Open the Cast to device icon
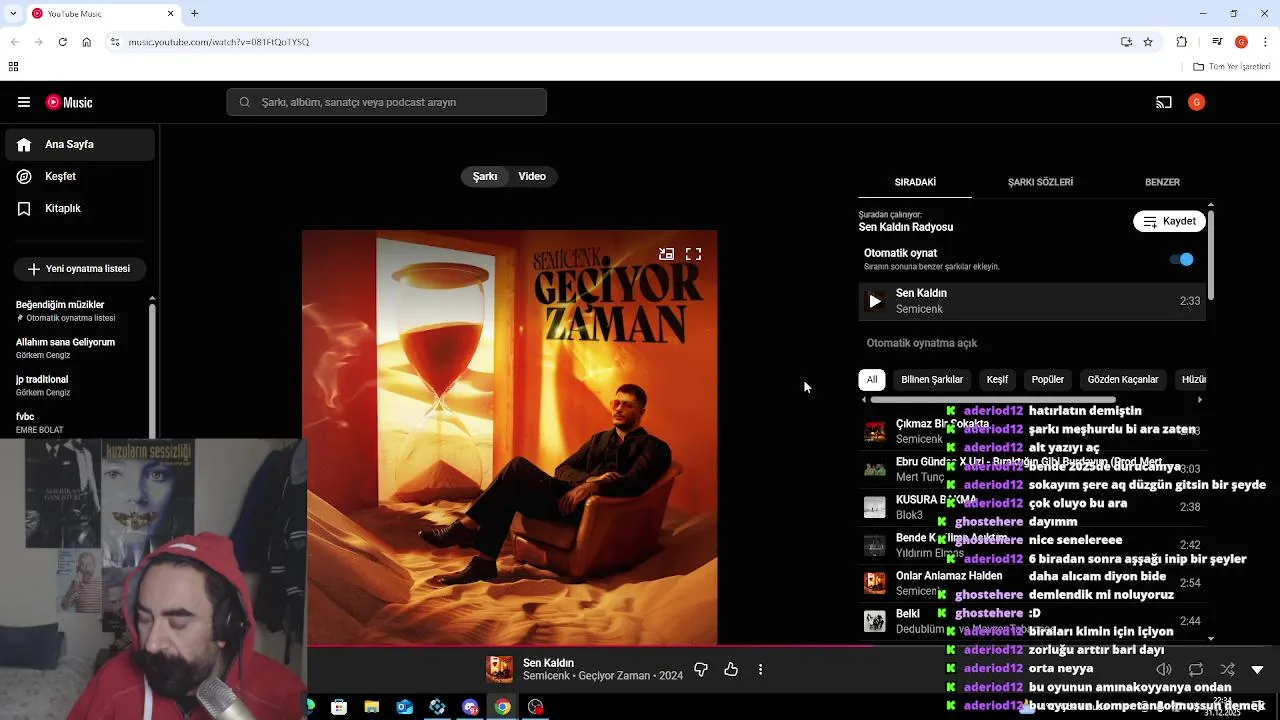1280x720 pixels. tap(1163, 102)
